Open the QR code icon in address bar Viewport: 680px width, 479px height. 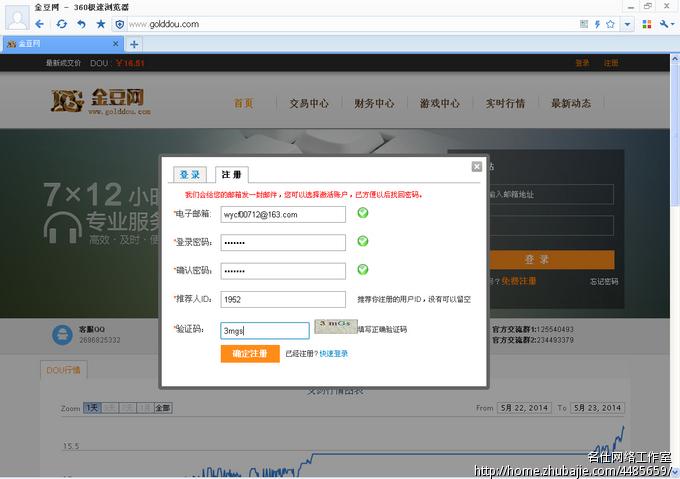pyautogui.click(x=584, y=24)
